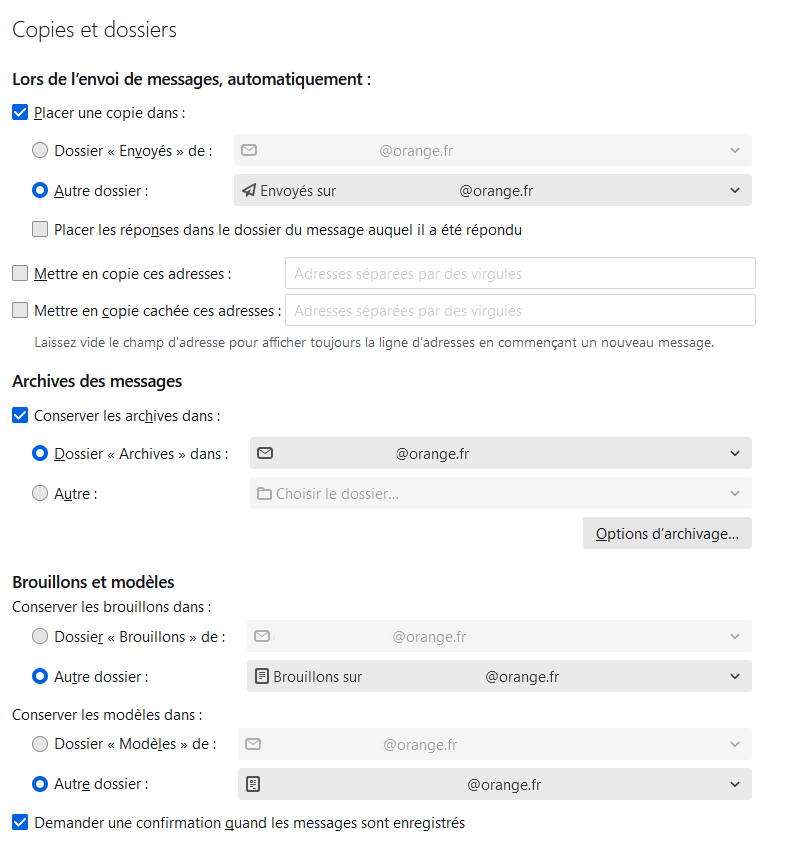The width and height of the screenshot is (804, 866).
Task: Click the folder icon beside Choisir le dossier
Action: [x=264, y=493]
